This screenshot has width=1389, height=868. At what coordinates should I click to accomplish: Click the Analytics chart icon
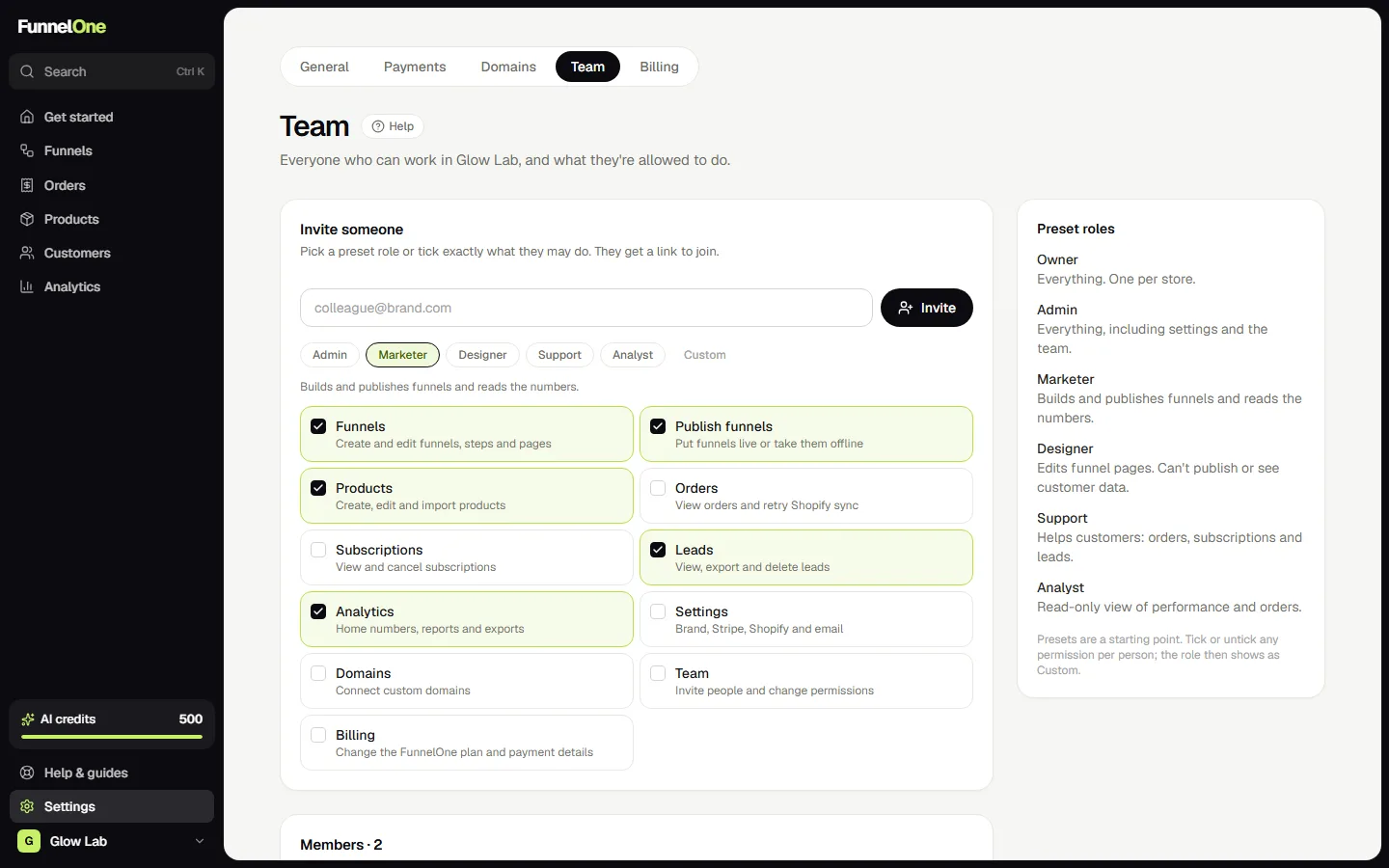tap(27, 286)
